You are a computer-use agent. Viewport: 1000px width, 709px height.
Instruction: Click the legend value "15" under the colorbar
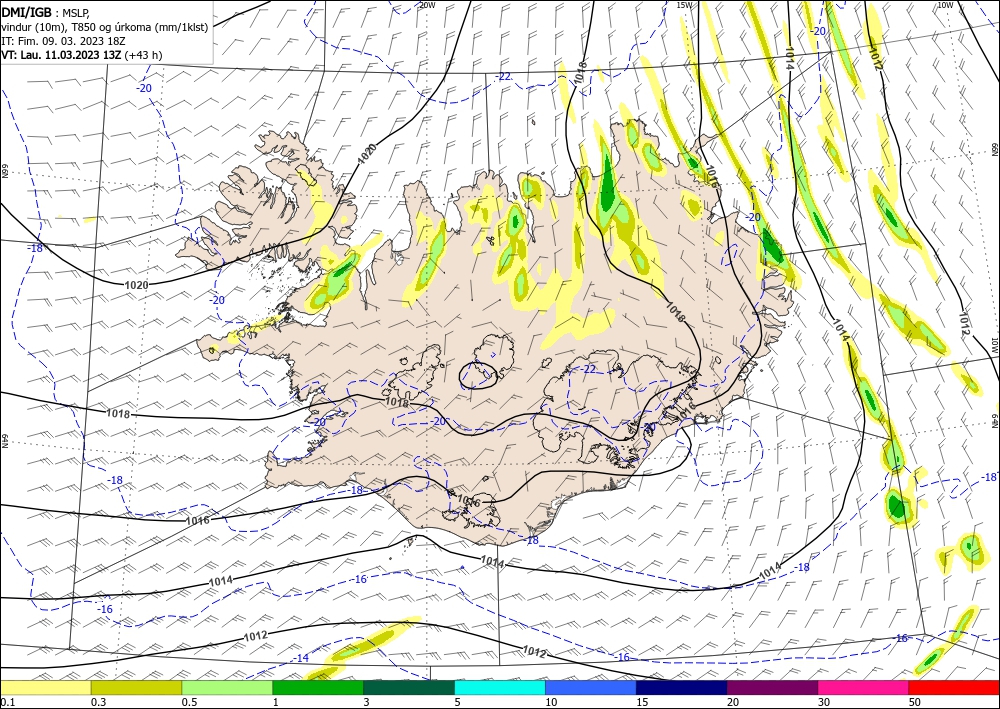[642, 702]
